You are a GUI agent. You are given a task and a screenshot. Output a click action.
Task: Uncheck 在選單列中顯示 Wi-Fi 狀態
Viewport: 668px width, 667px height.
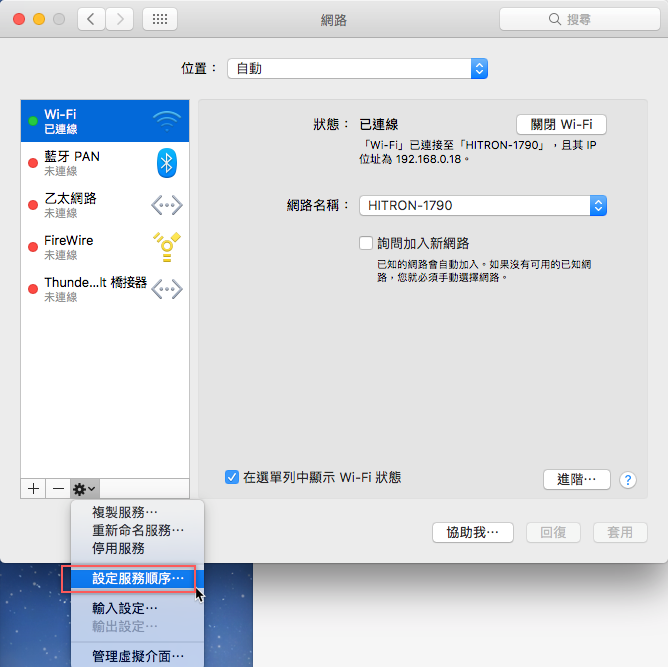[x=232, y=477]
